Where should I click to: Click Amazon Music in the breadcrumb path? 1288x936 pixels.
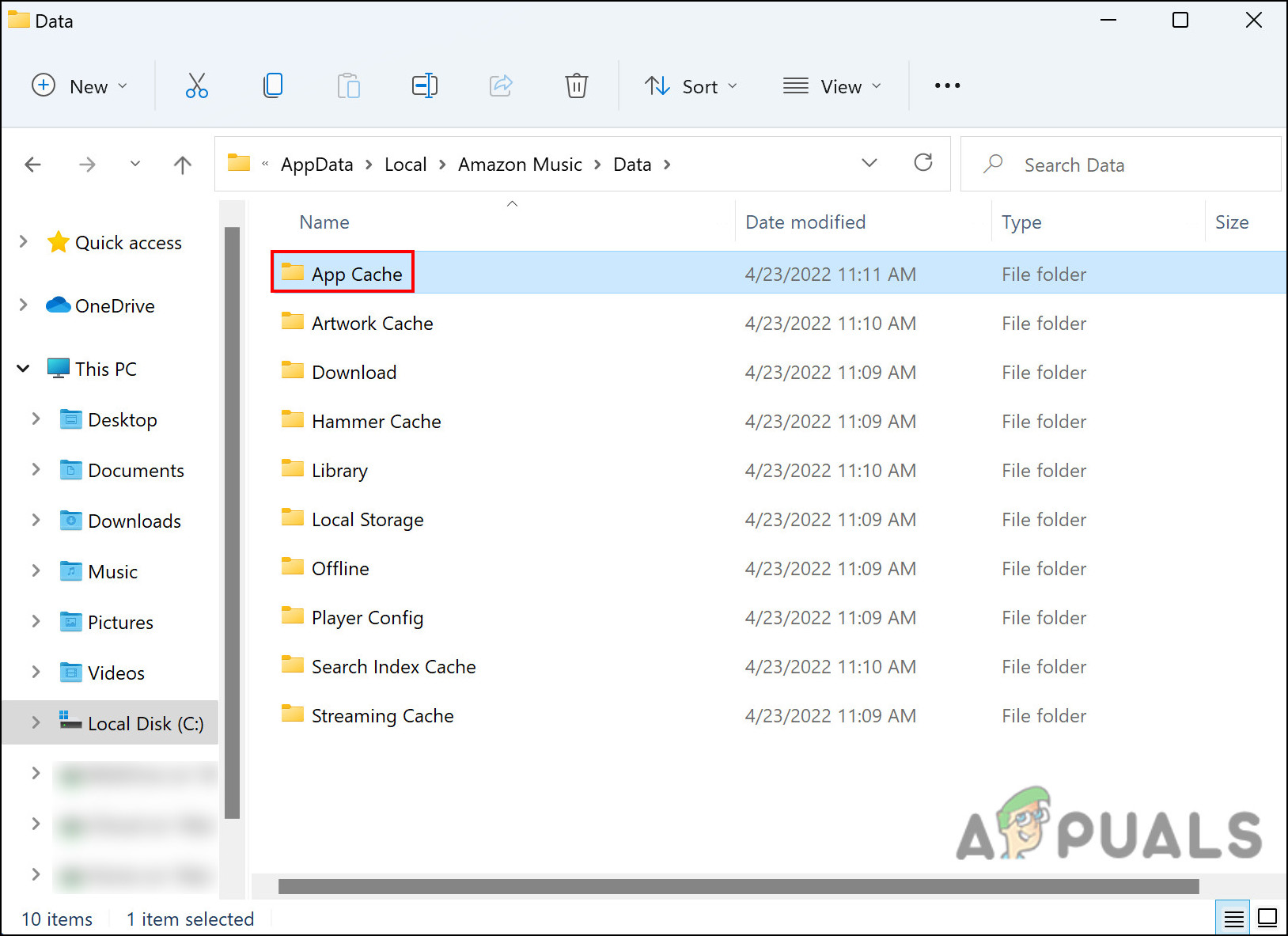tap(520, 165)
